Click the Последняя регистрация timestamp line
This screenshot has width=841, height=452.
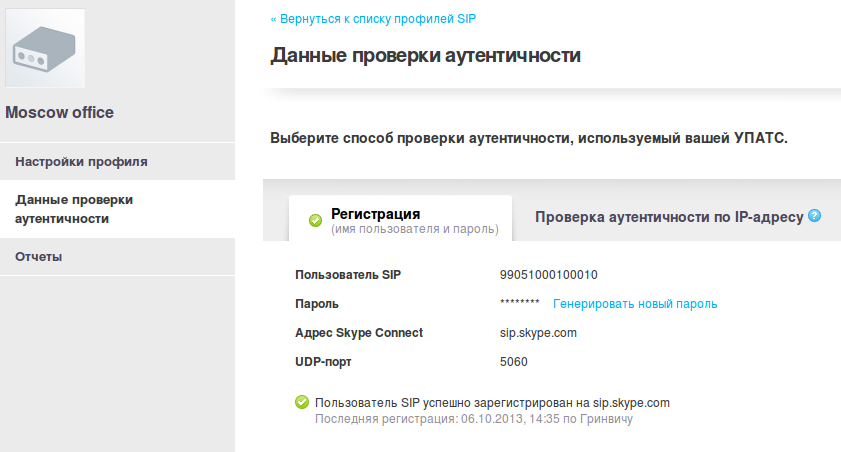[473, 420]
